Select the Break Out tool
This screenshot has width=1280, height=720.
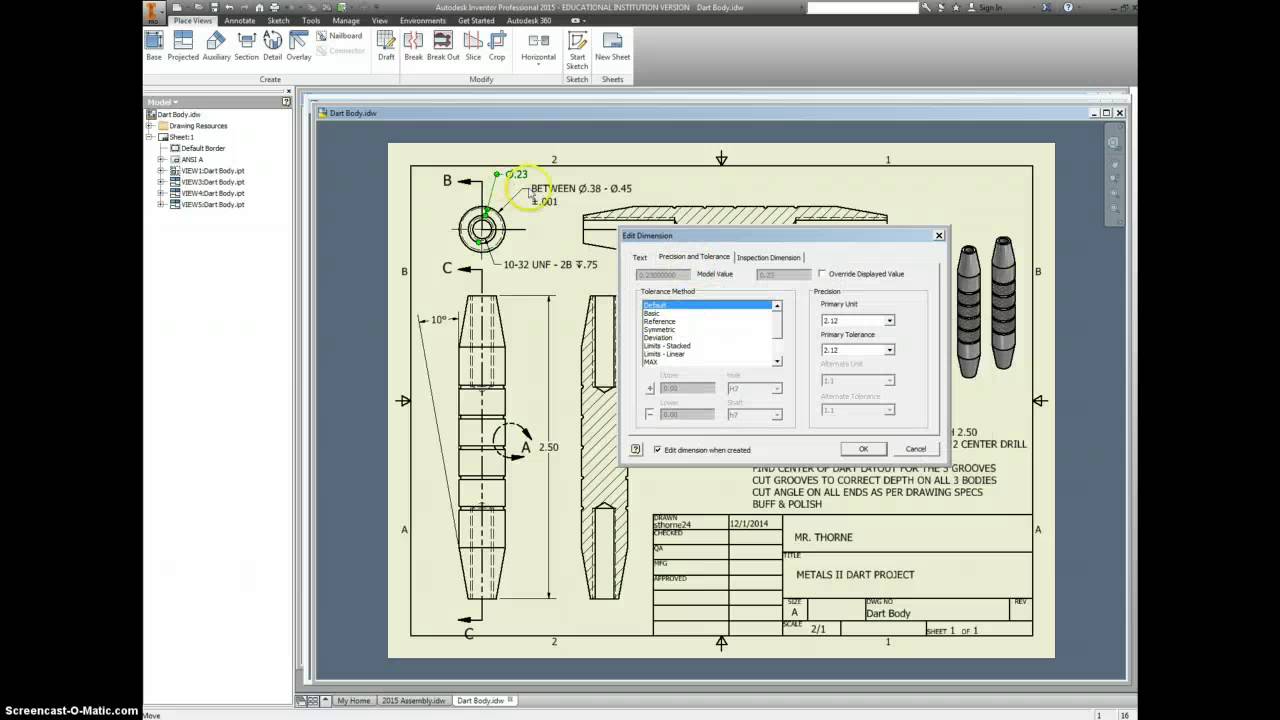point(443,45)
